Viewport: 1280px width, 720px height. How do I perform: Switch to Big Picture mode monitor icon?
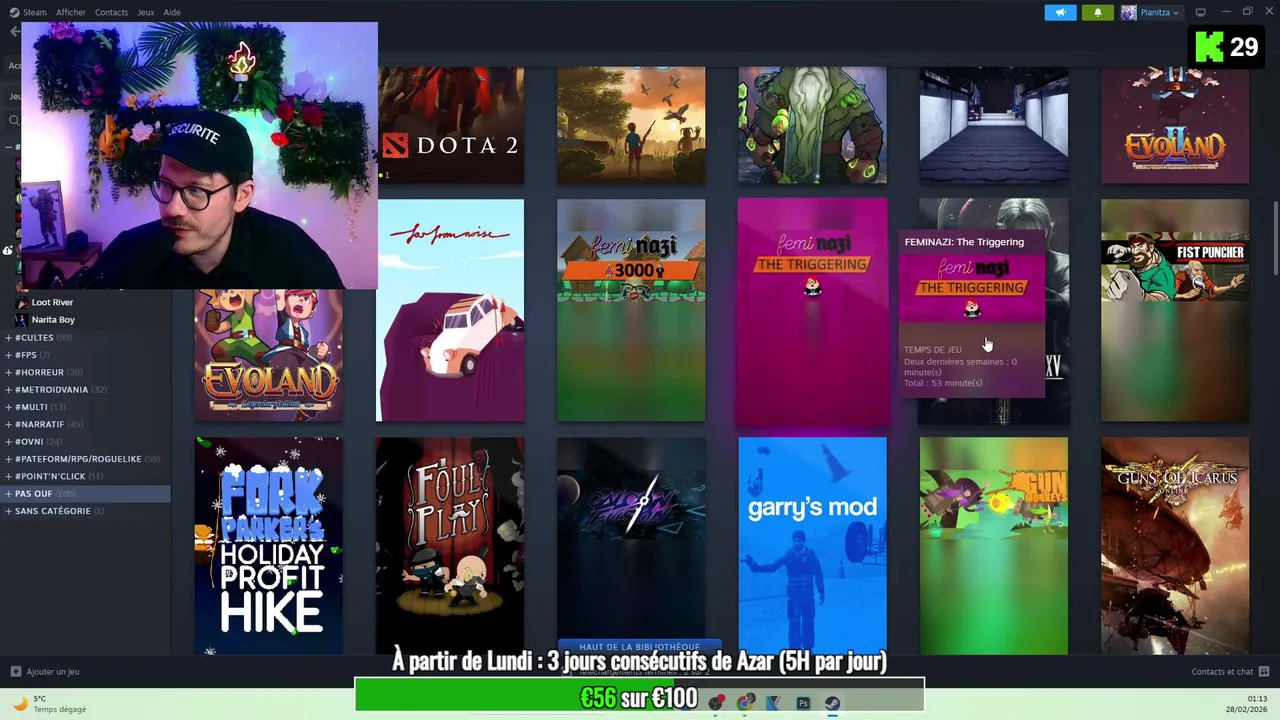[x=1200, y=12]
